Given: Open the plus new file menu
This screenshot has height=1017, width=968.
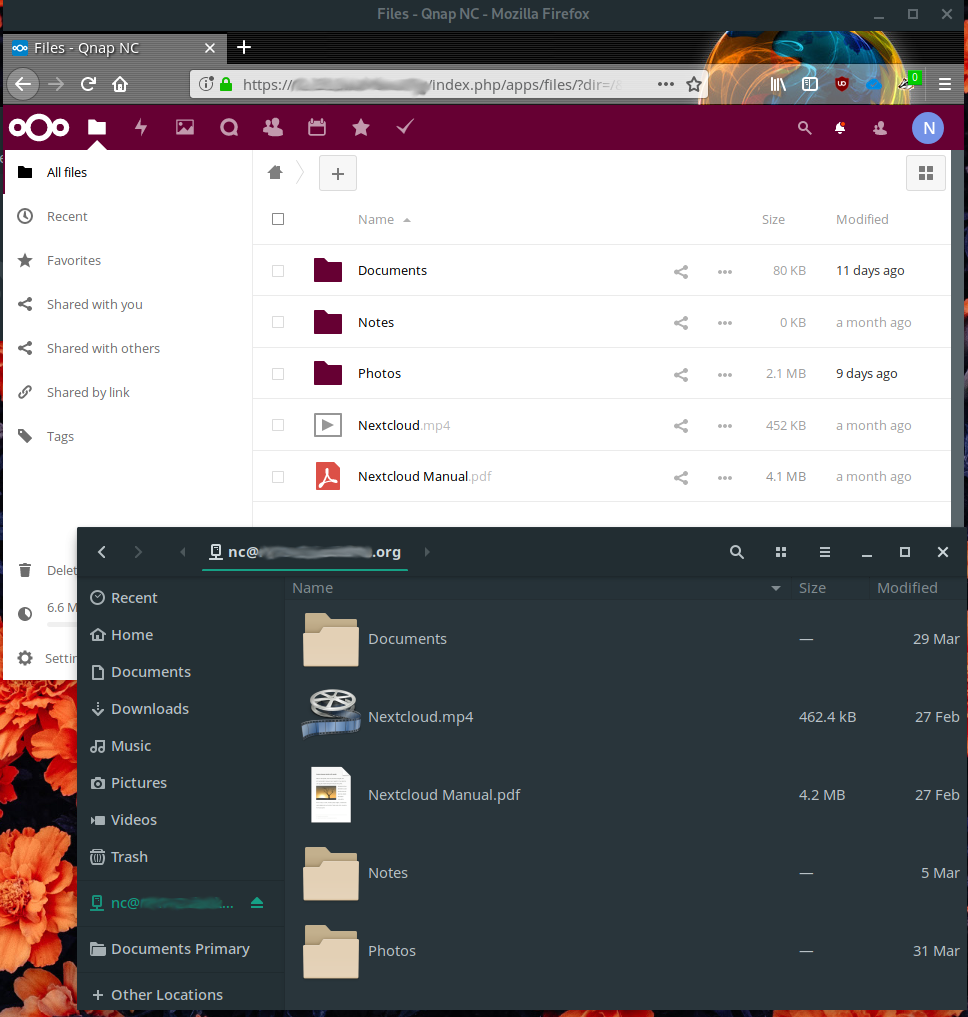Looking at the screenshot, I should pos(337,173).
